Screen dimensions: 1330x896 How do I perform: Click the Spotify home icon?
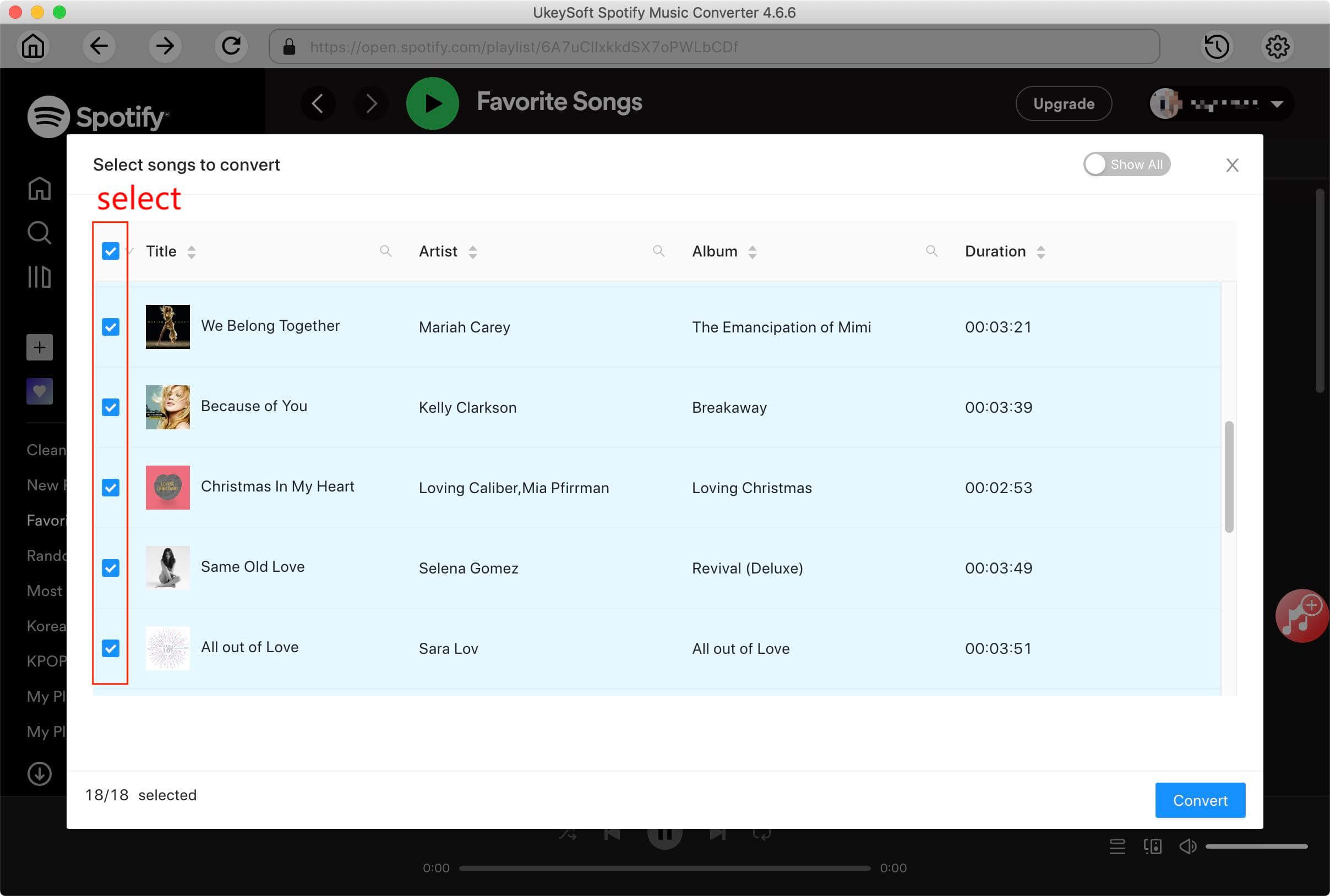pos(38,190)
